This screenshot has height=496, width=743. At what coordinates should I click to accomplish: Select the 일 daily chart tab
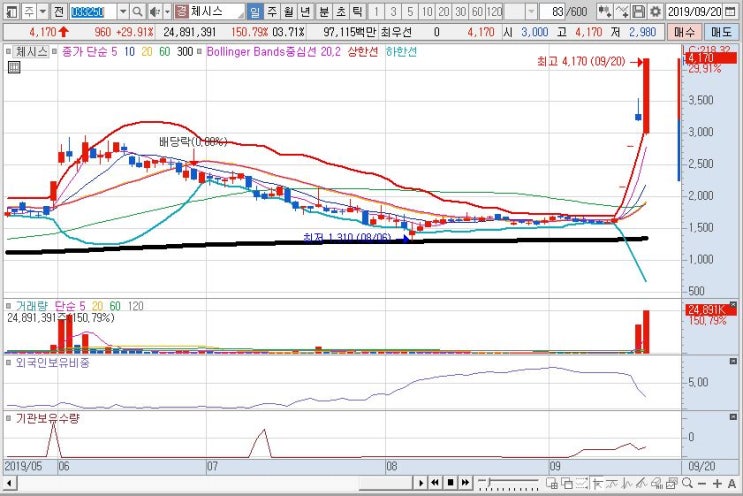(255, 11)
